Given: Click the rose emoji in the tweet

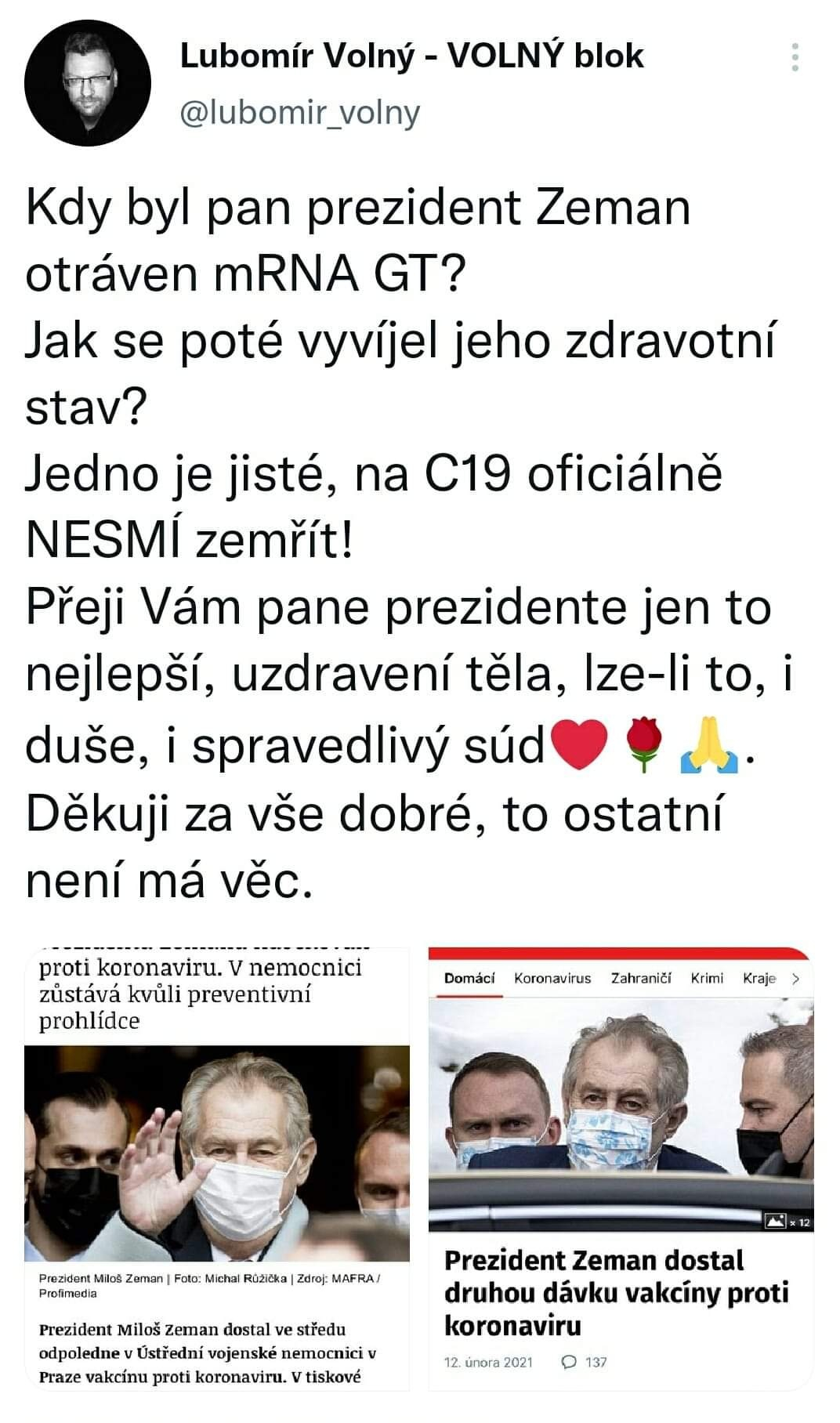Looking at the screenshot, I should (x=645, y=744).
